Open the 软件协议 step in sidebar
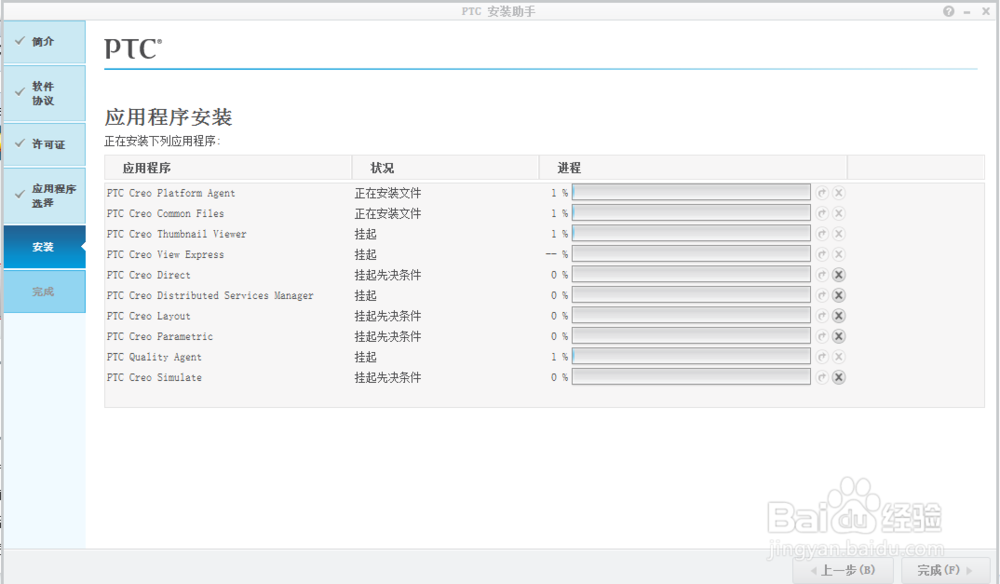Viewport: 1000px width, 584px height. point(44,93)
